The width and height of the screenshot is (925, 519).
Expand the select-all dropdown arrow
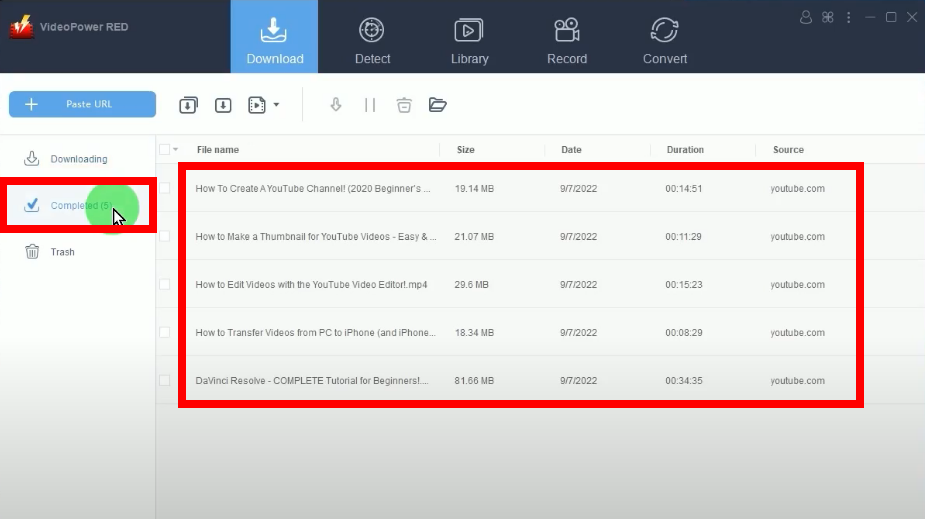[175, 150]
